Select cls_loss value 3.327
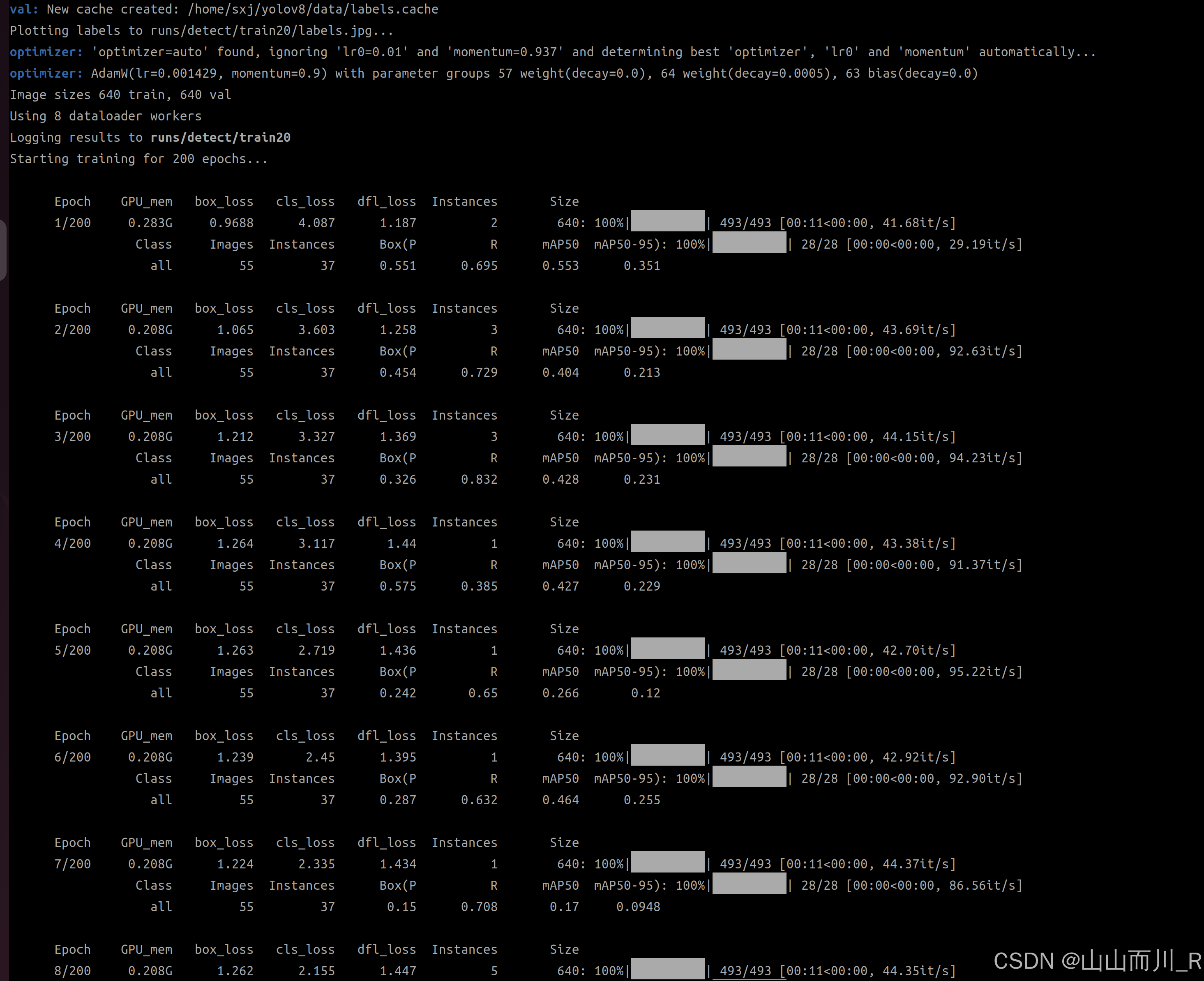 tap(316, 437)
